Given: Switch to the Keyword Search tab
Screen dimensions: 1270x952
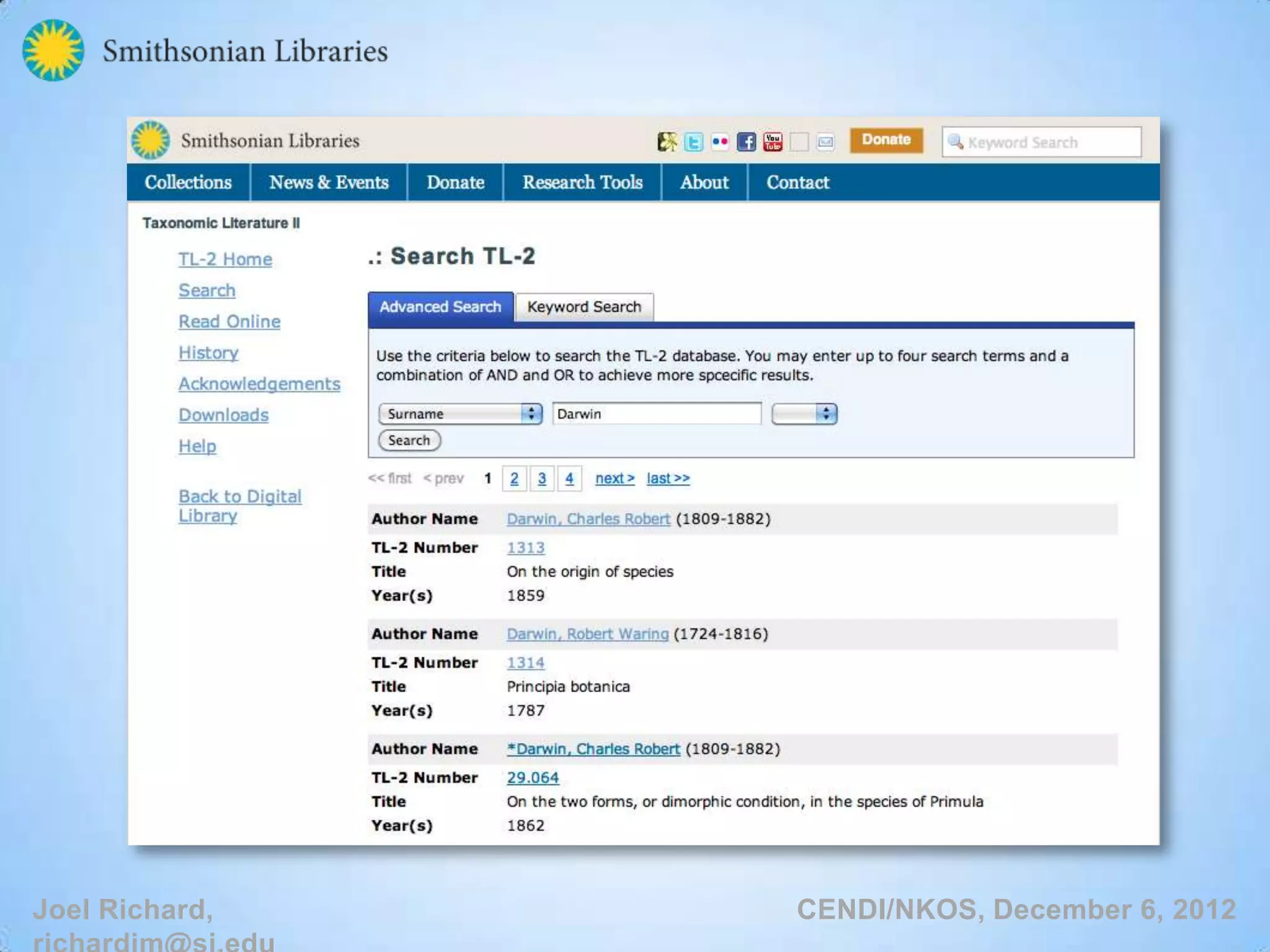Looking at the screenshot, I should [x=584, y=307].
